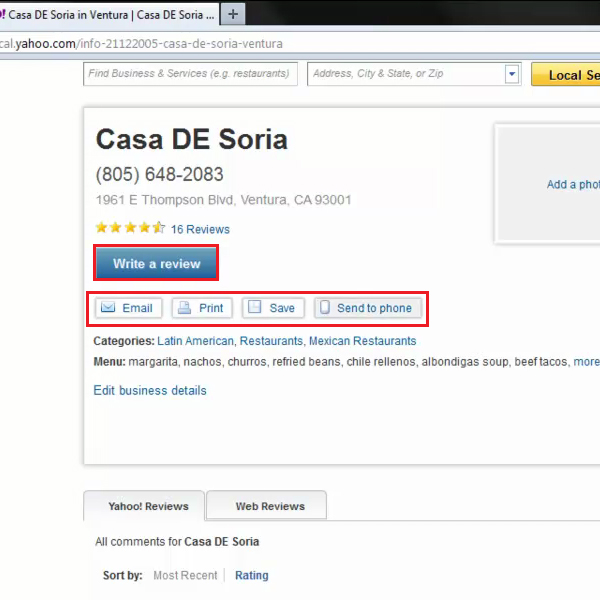Click the floppy disk icon on the Save button

254,307
